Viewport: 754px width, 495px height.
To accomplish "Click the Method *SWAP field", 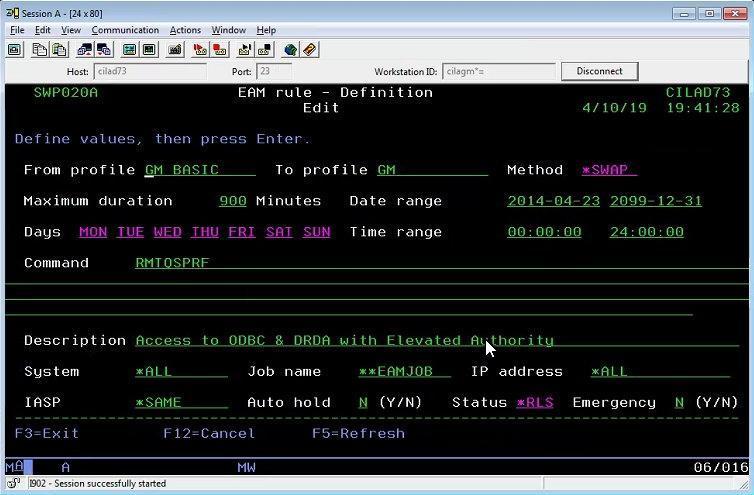I will 608,170.
